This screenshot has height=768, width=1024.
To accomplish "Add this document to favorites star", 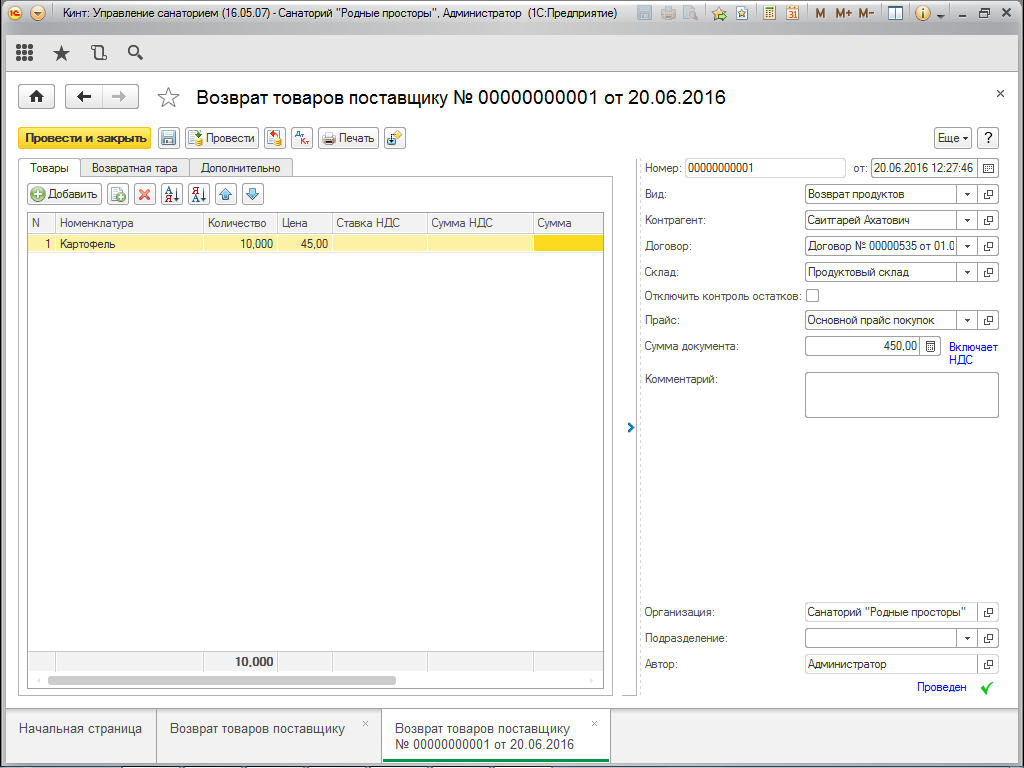I will tap(169, 97).
